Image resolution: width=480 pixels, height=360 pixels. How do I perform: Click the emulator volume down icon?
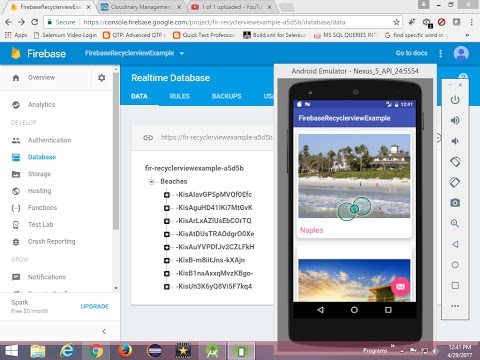(455, 141)
